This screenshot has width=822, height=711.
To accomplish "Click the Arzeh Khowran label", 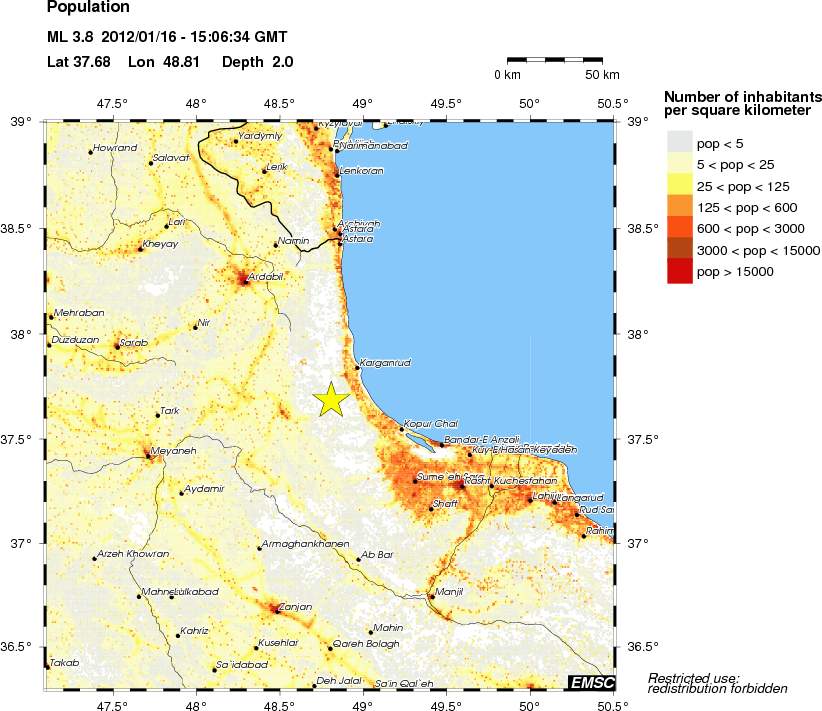I will (133, 554).
